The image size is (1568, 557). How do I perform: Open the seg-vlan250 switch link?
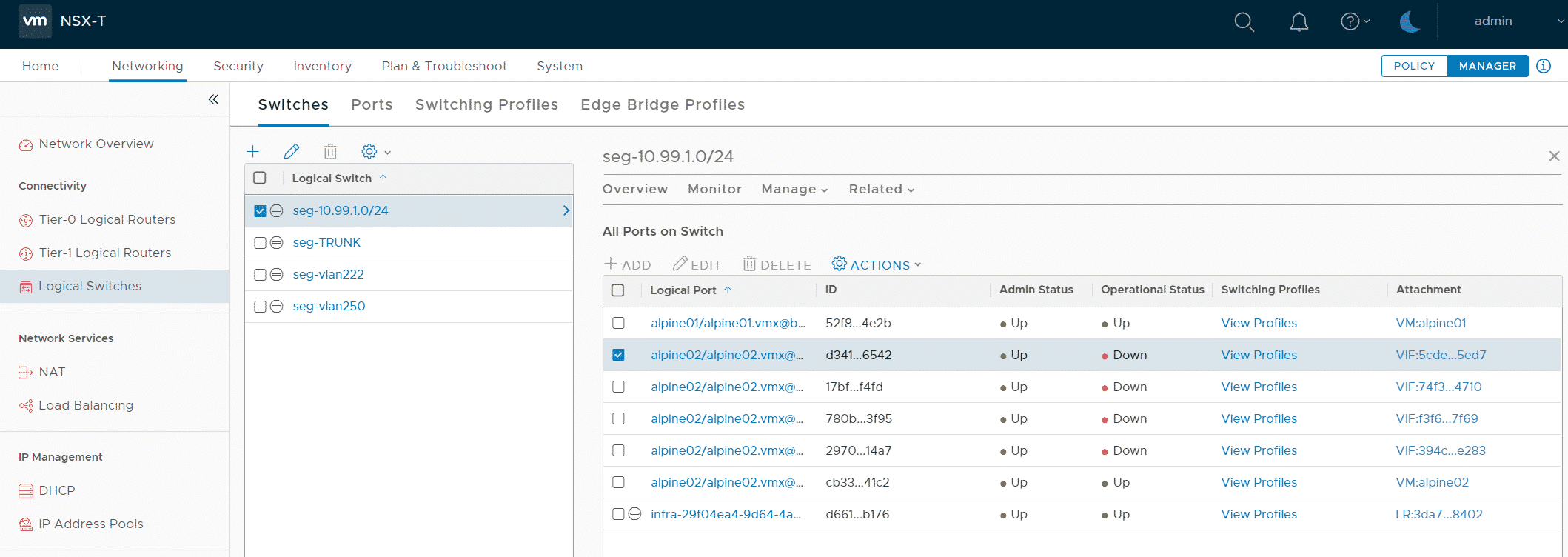coord(329,307)
